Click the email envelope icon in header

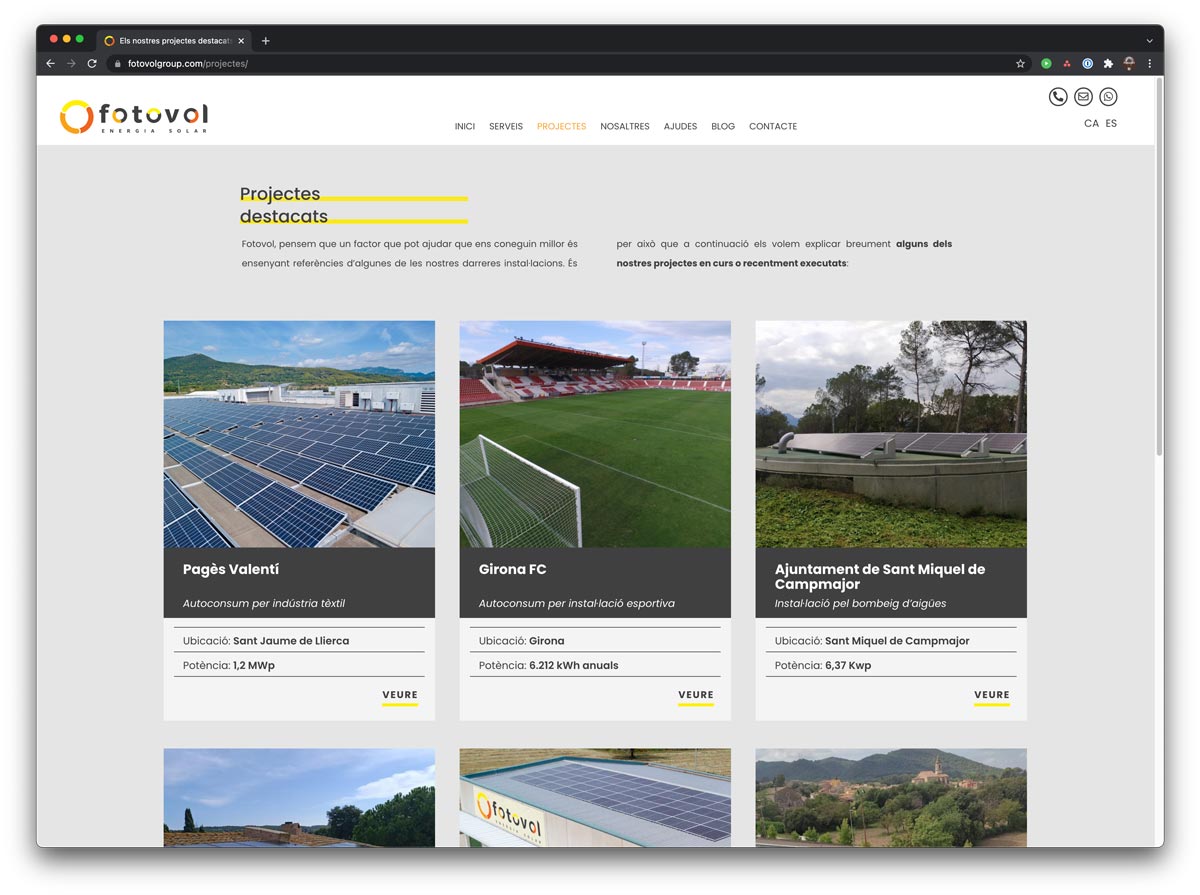(1083, 97)
